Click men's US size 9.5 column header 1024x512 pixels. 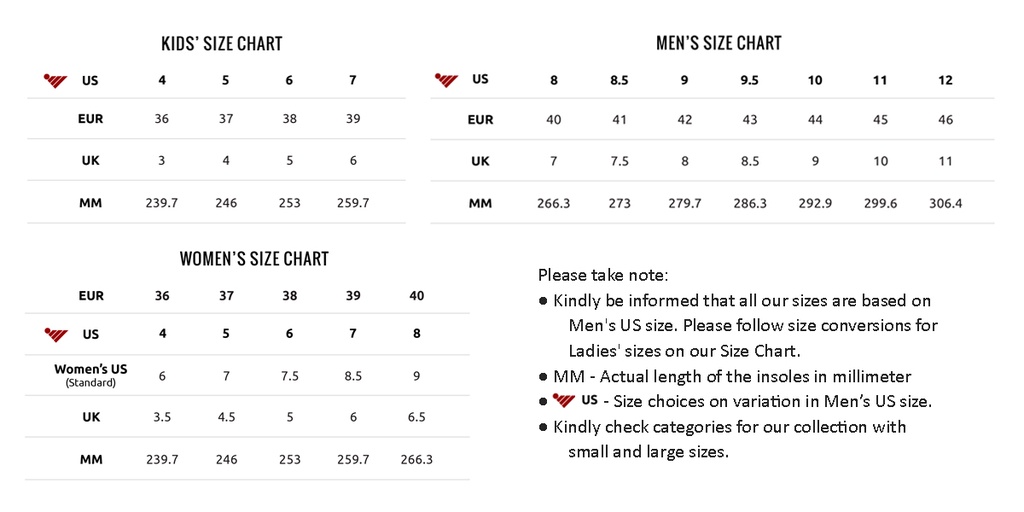749,80
